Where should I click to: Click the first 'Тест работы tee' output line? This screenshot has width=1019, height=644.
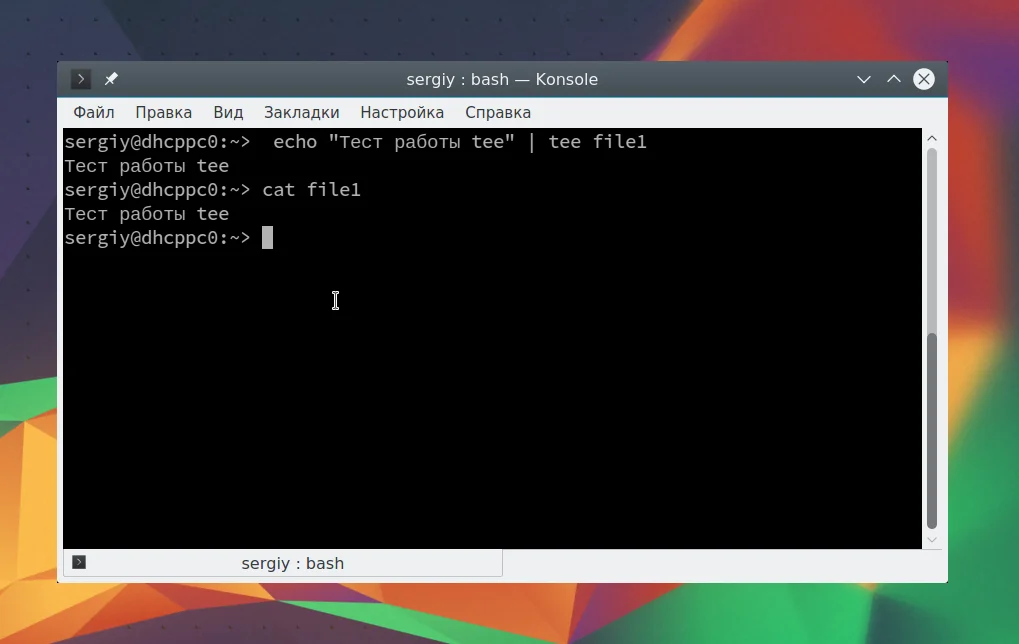point(147,166)
